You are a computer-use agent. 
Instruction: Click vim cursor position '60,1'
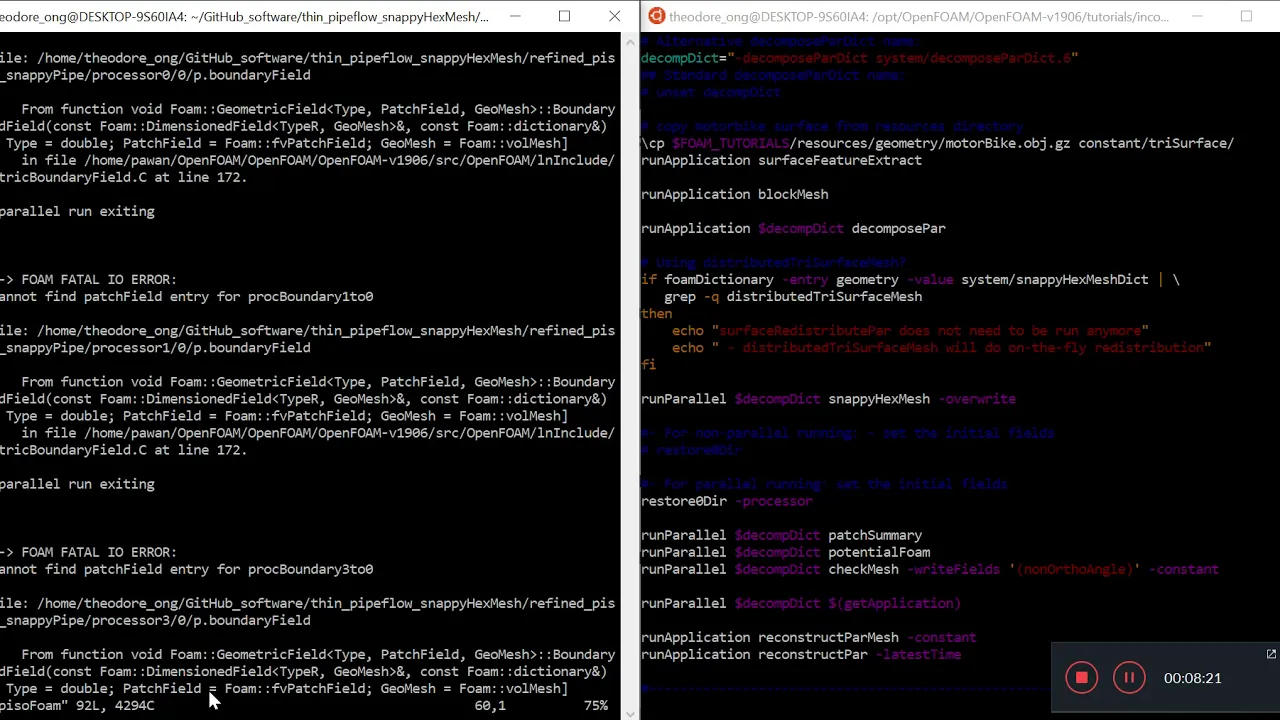490,705
